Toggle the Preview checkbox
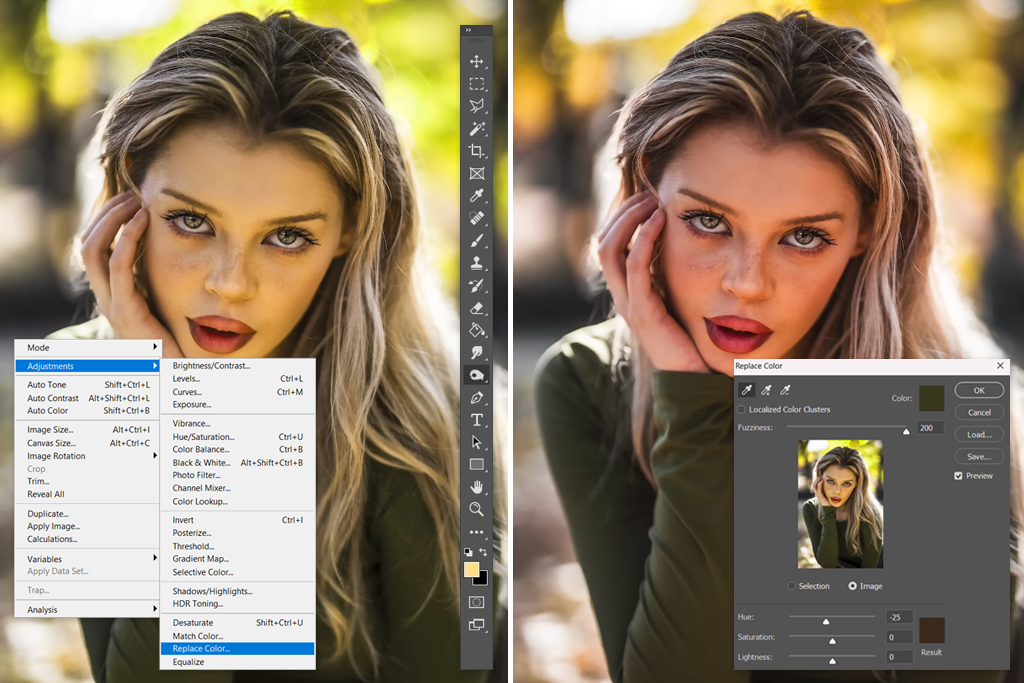This screenshot has height=683, width=1024. [x=958, y=476]
